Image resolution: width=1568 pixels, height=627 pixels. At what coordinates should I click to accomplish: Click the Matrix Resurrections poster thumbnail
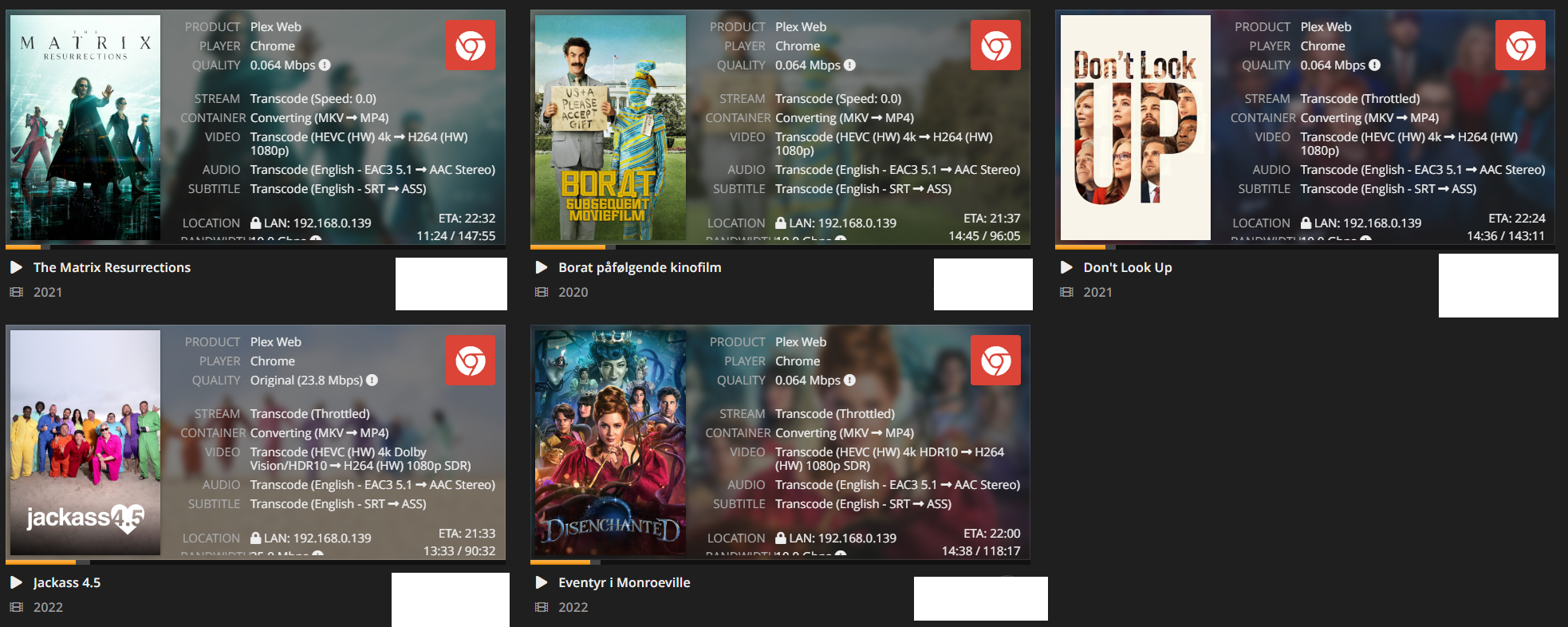point(85,128)
